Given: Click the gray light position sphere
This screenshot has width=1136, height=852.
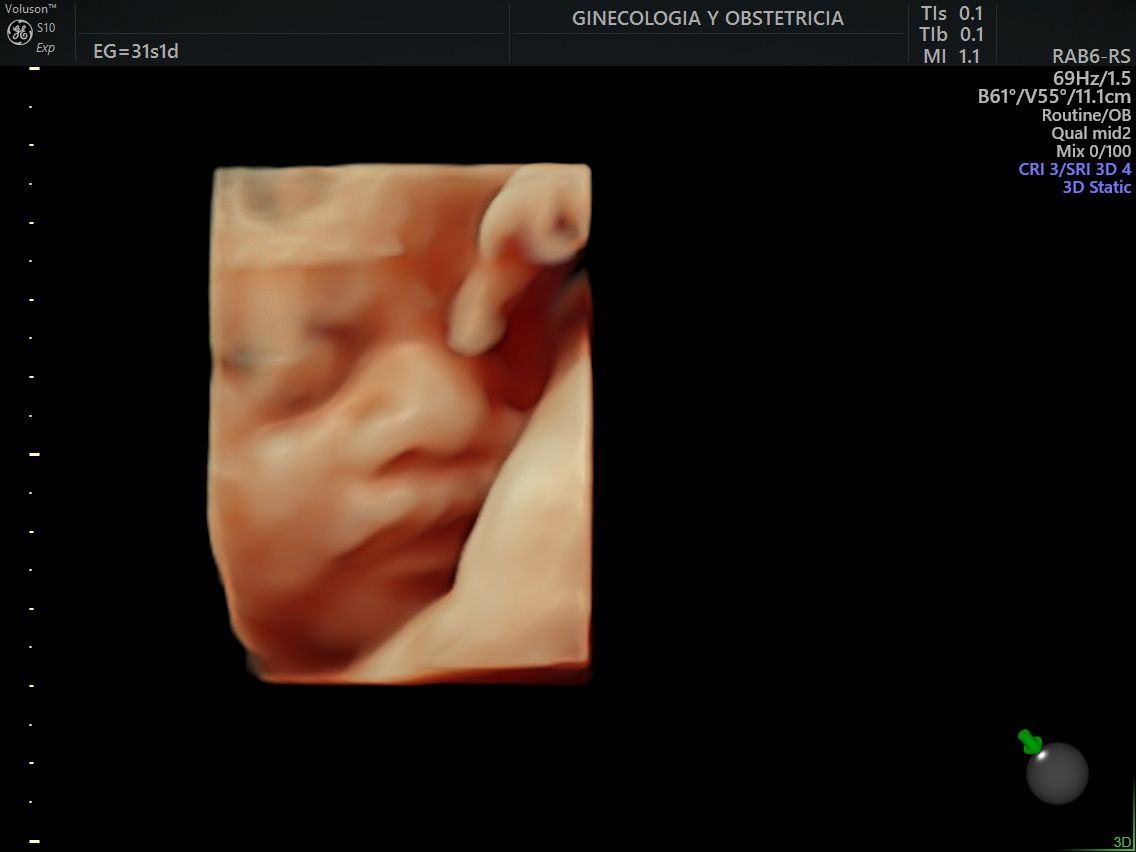Looking at the screenshot, I should tap(1057, 773).
